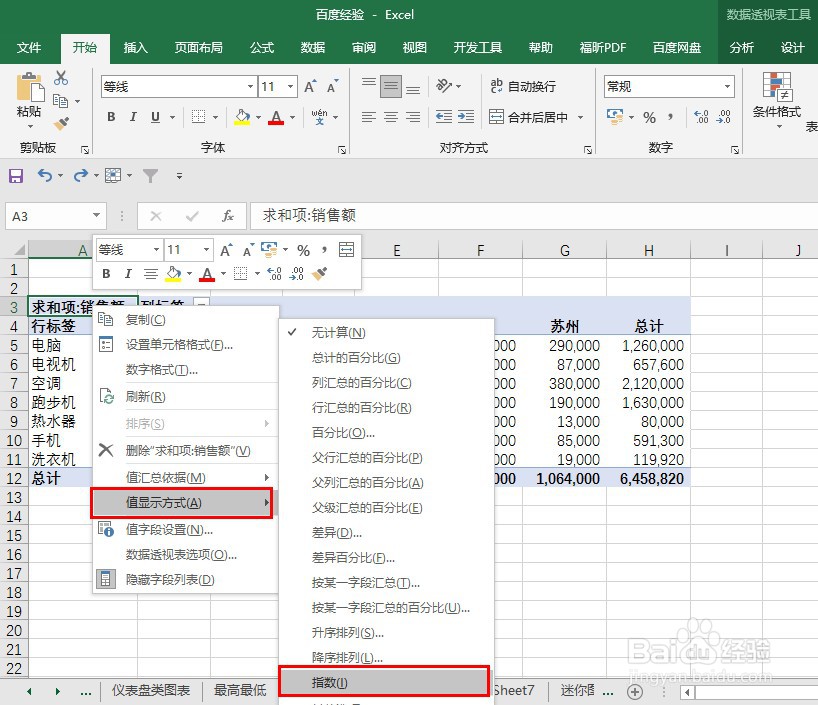Increase font size in the ribbon

click(x=310, y=87)
